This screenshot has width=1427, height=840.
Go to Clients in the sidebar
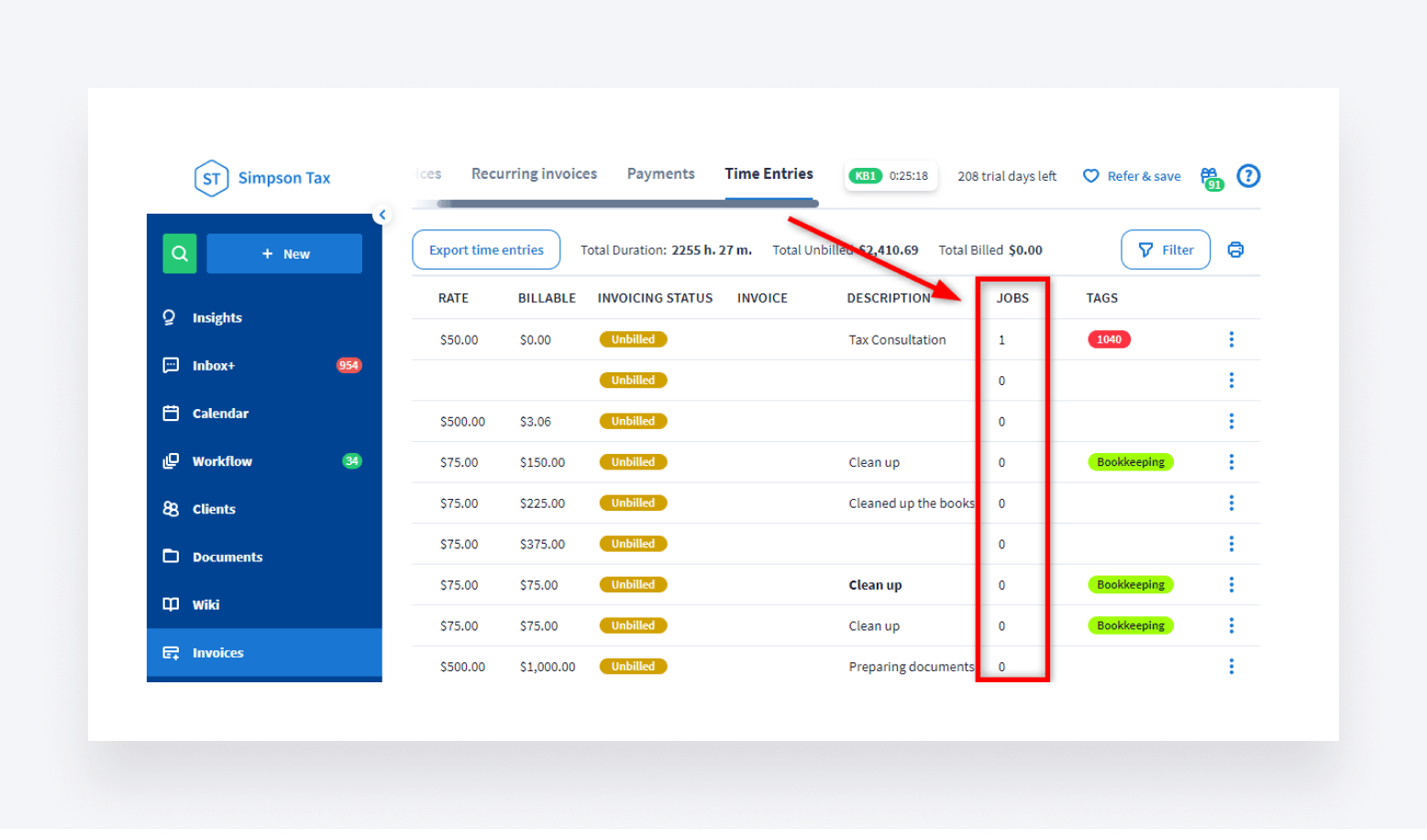pos(214,509)
